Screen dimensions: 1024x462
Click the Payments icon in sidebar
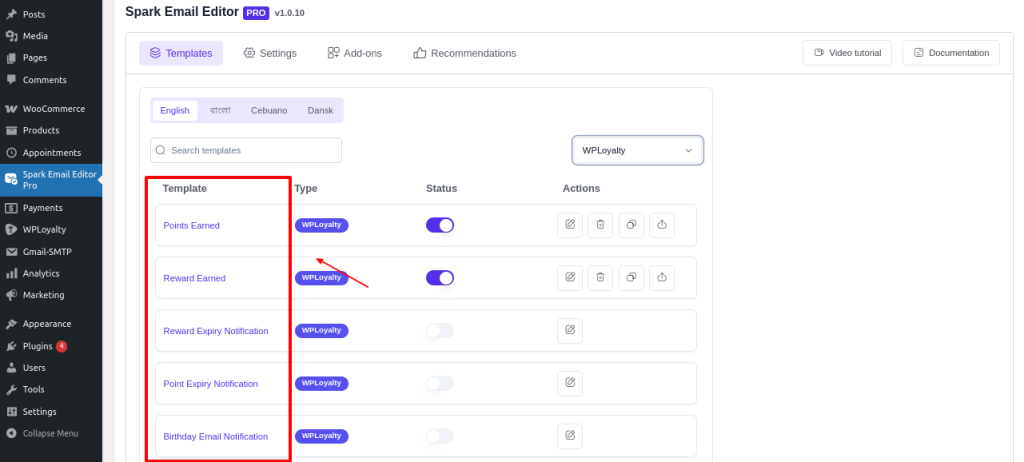pyautogui.click(x=11, y=208)
